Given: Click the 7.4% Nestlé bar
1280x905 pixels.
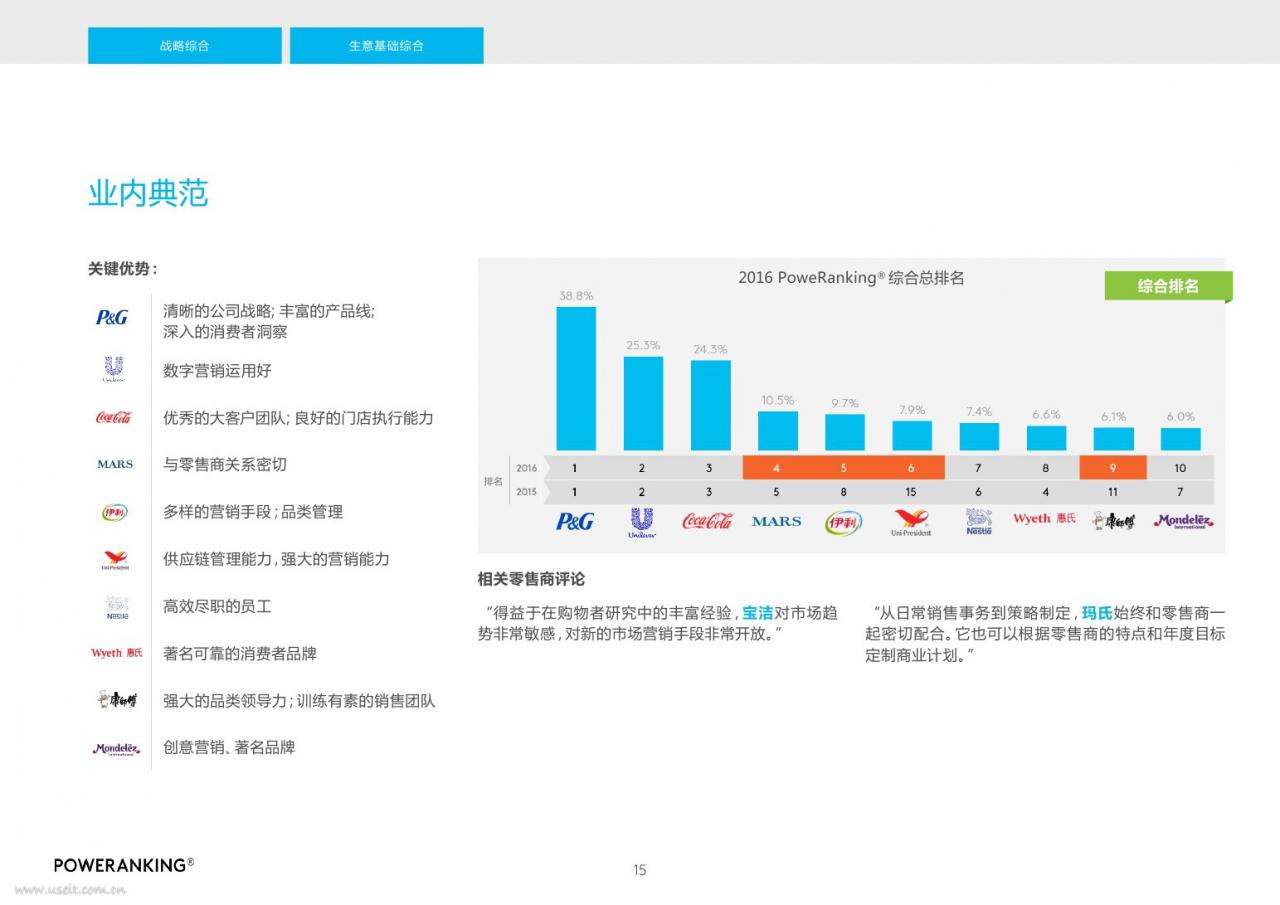Looking at the screenshot, I should [979, 437].
